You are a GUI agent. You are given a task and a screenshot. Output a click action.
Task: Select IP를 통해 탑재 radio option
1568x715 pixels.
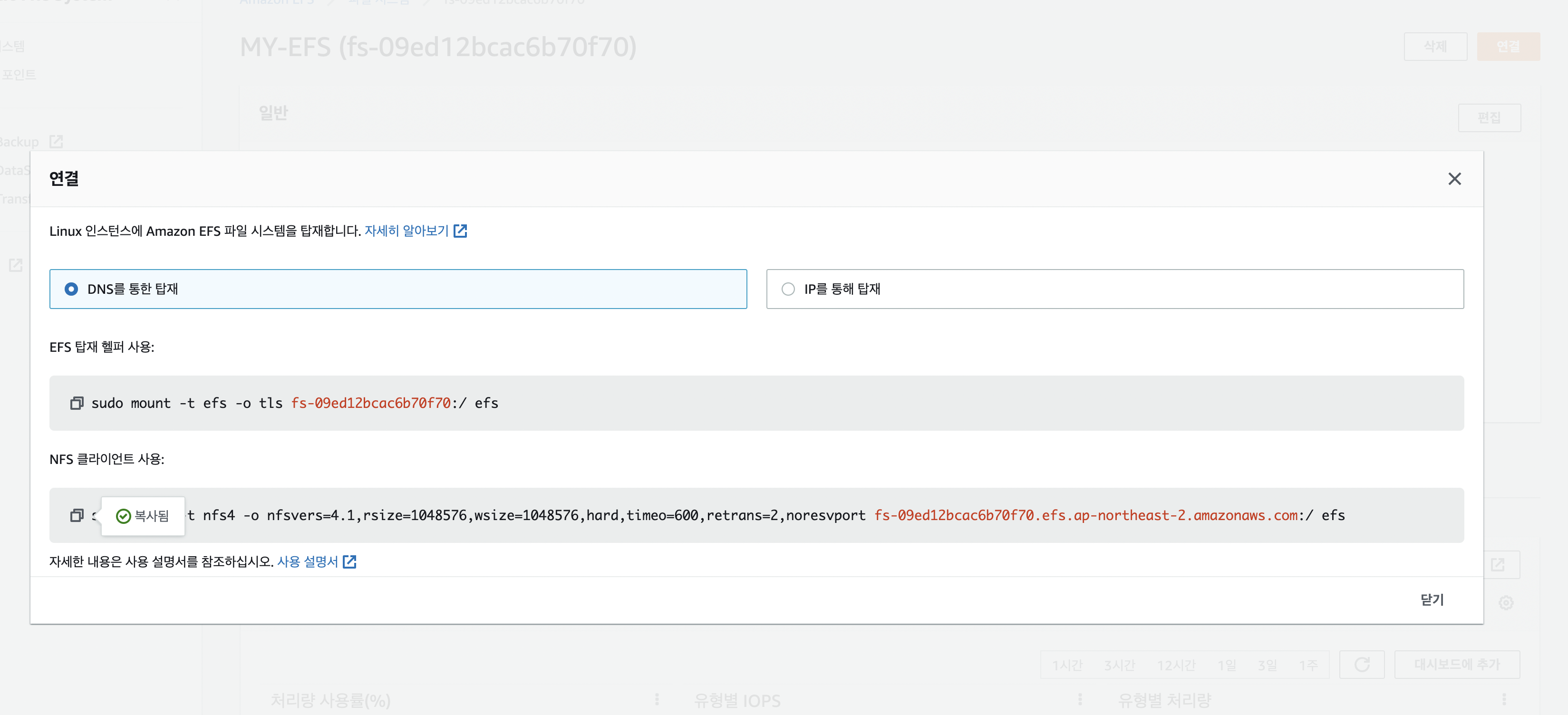click(x=1114, y=289)
